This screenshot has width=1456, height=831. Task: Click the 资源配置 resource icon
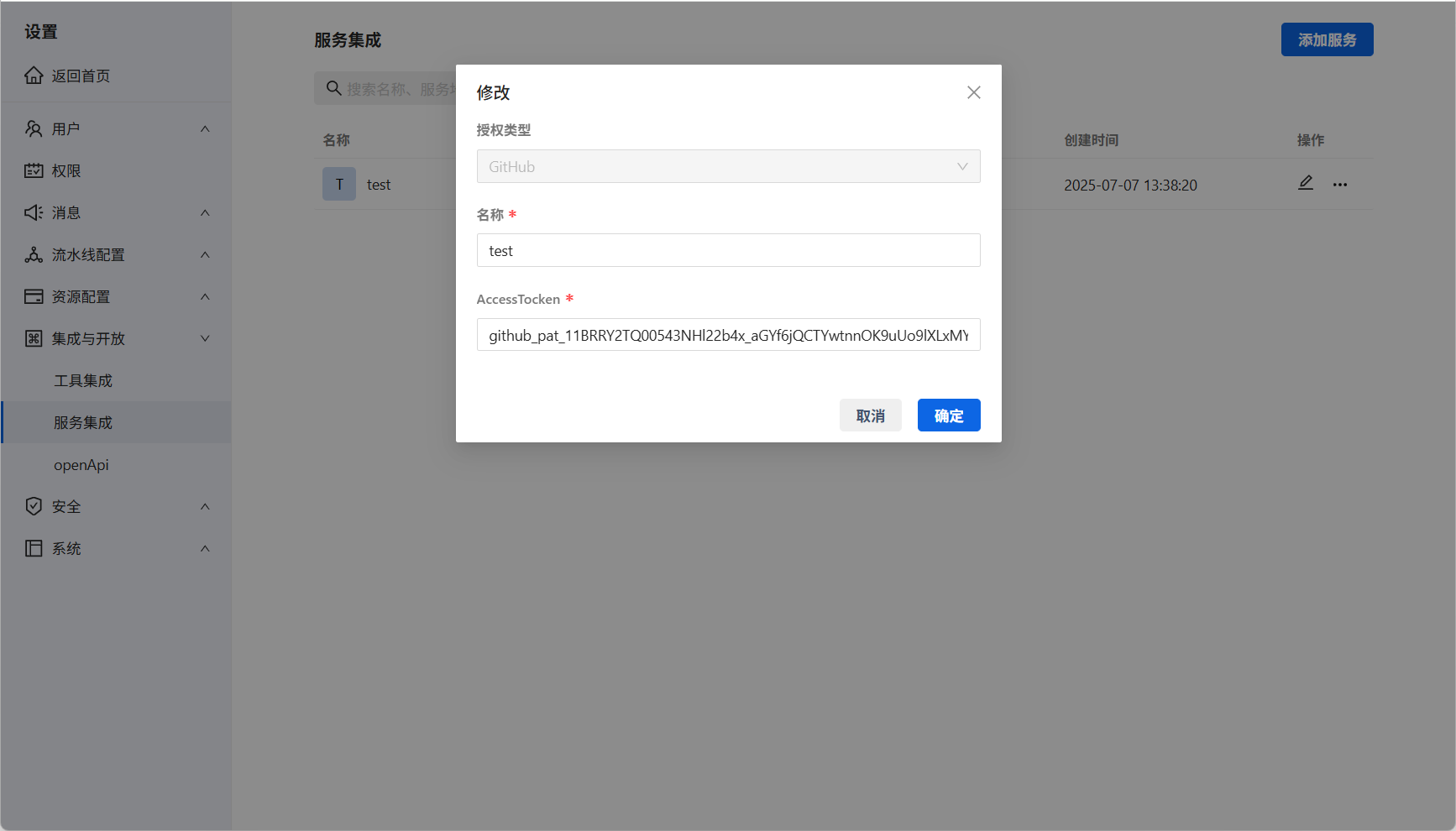(x=34, y=296)
